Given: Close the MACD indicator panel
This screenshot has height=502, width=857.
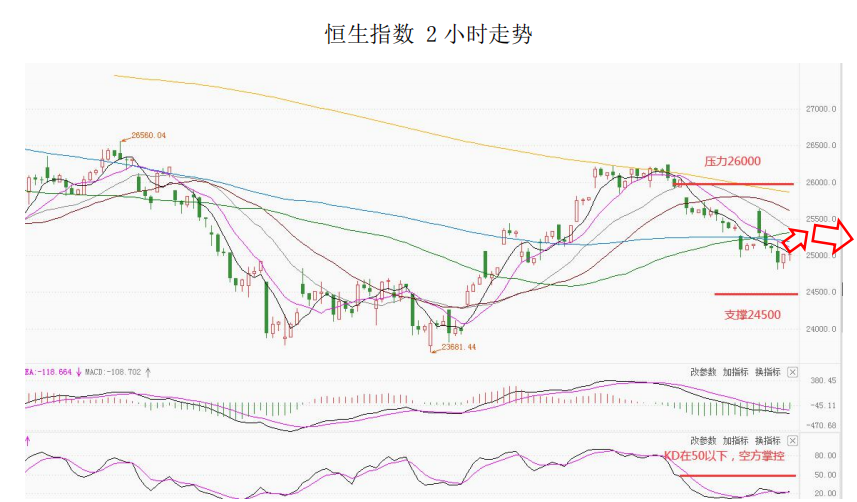Looking at the screenshot, I should [x=792, y=372].
